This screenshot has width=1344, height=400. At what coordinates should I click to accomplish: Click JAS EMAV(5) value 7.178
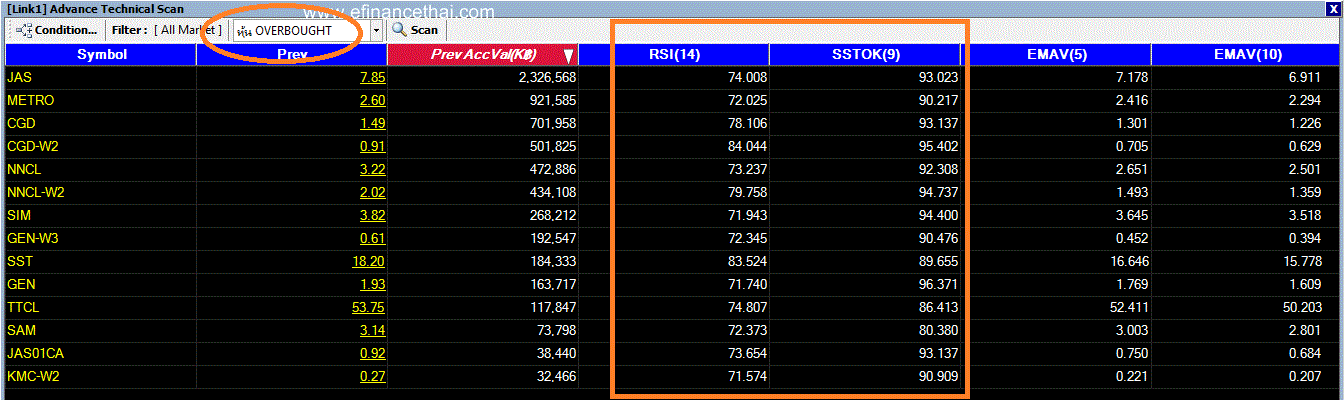[x=1129, y=77]
